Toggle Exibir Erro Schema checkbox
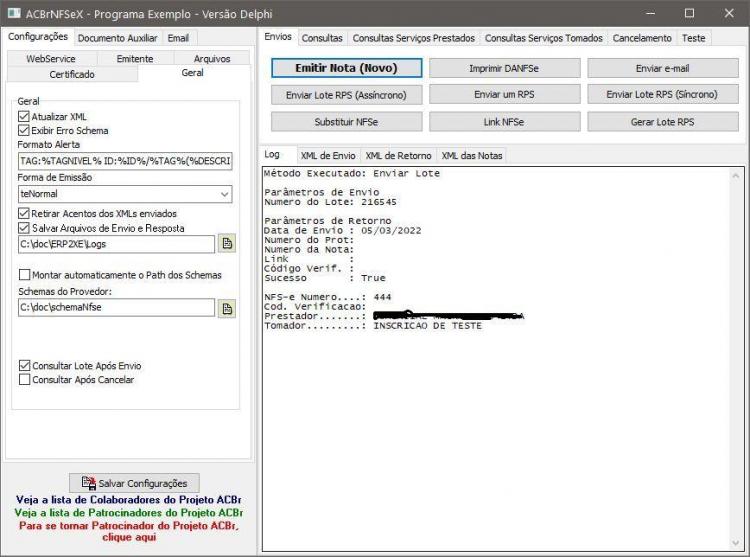The height and width of the screenshot is (557, 750). click(23, 131)
